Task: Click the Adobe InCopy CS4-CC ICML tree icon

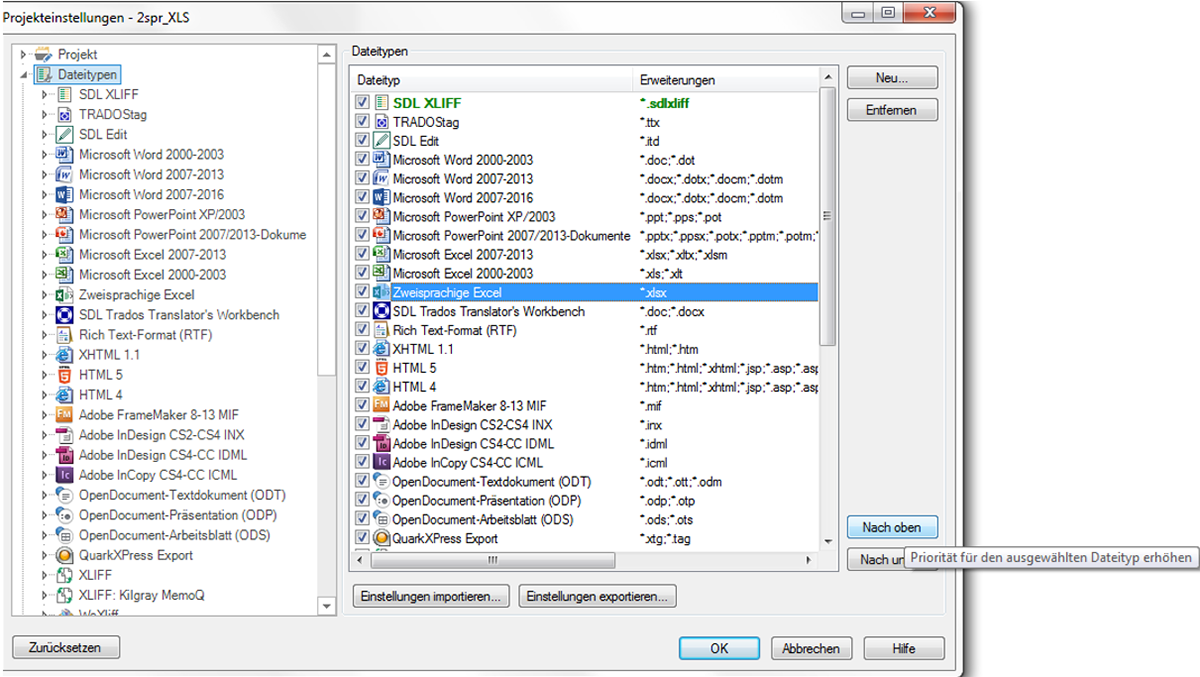Action: (x=64, y=474)
